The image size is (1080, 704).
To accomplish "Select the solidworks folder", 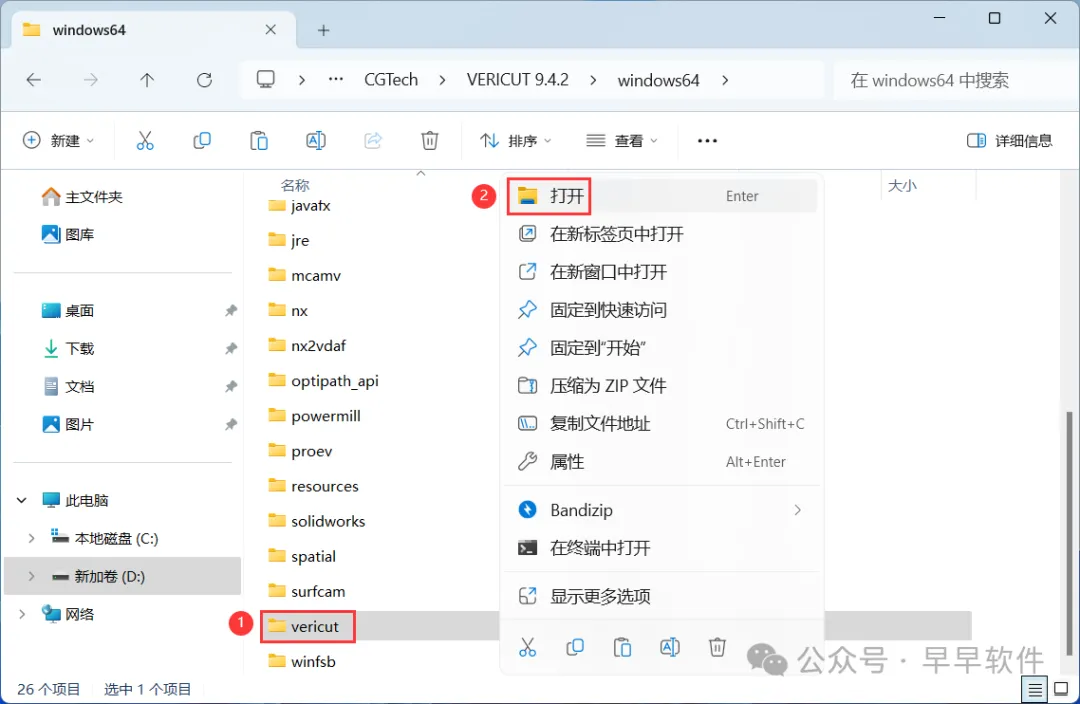I will 316,521.
